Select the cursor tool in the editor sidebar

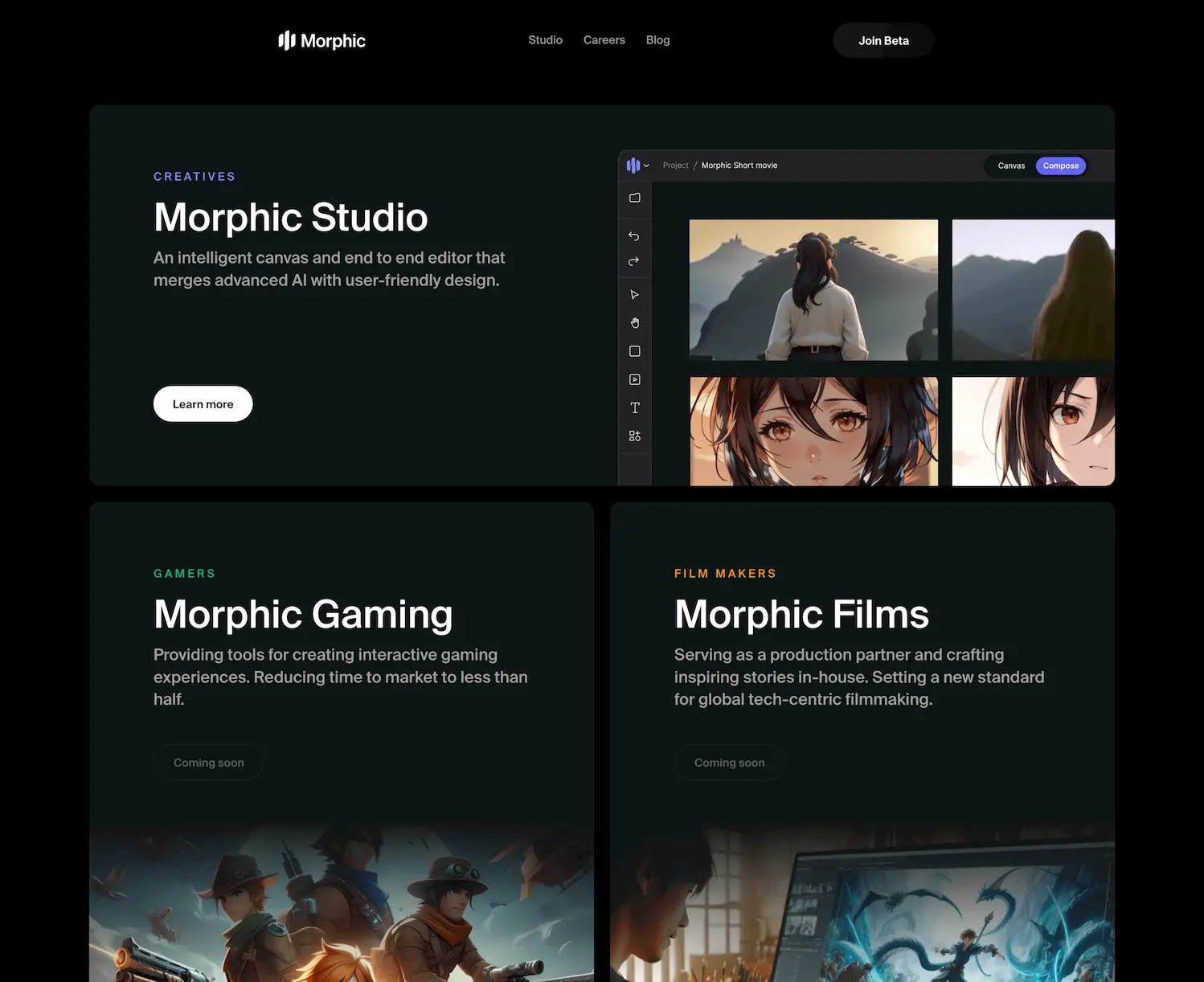[634, 294]
